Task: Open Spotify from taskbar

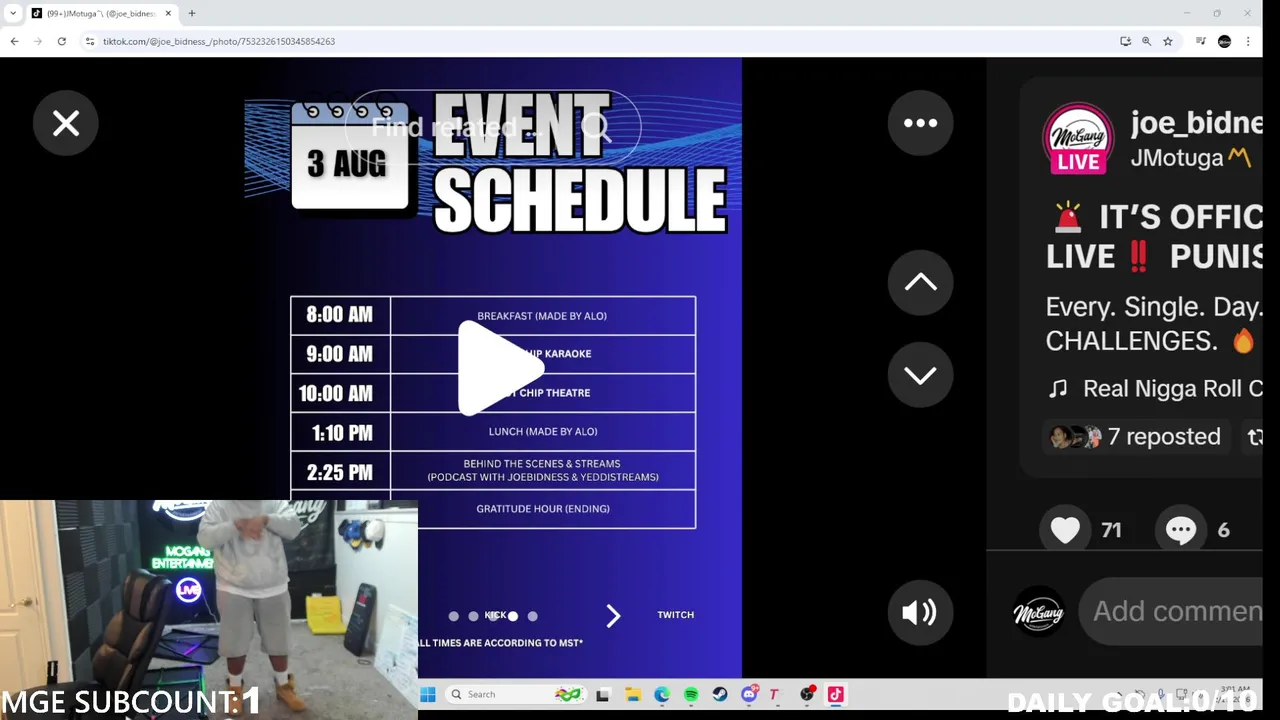Action: click(x=691, y=695)
